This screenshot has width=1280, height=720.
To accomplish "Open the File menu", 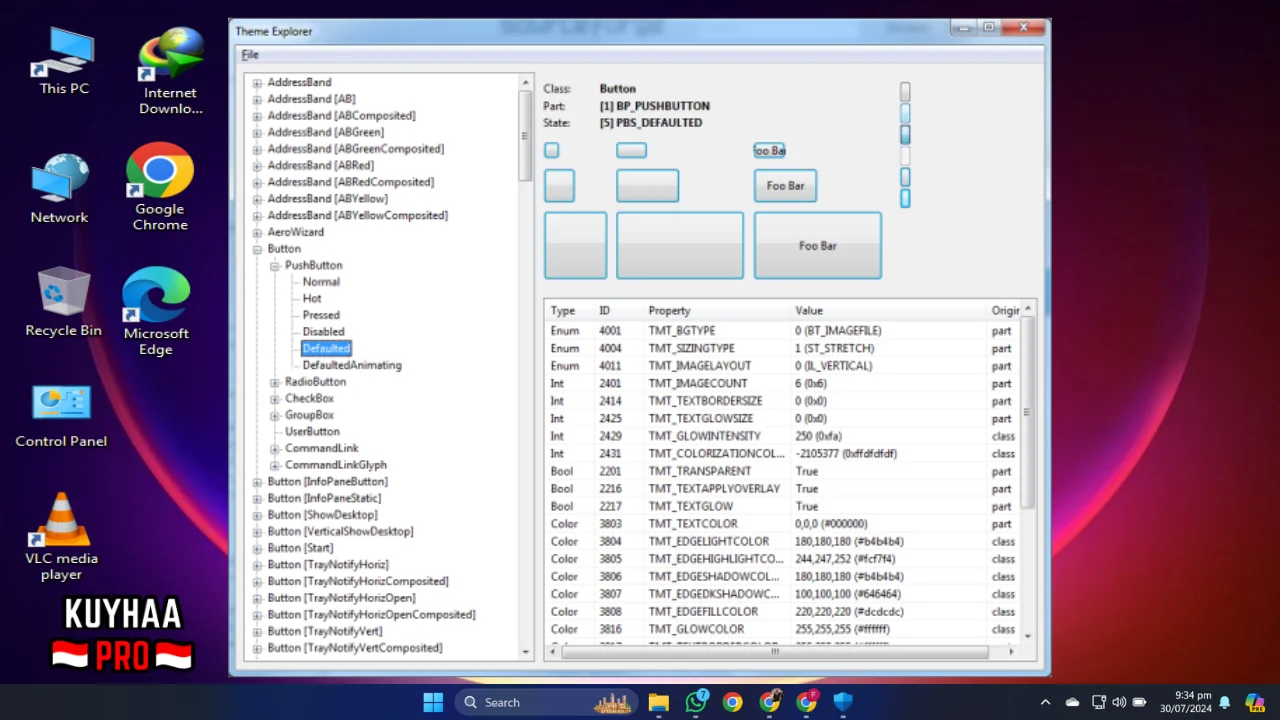I will [250, 55].
